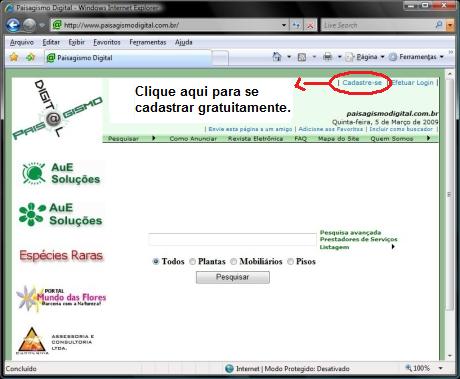The height and width of the screenshot is (379, 460).
Task: Click Incluir como buscador link
Action: [401, 129]
